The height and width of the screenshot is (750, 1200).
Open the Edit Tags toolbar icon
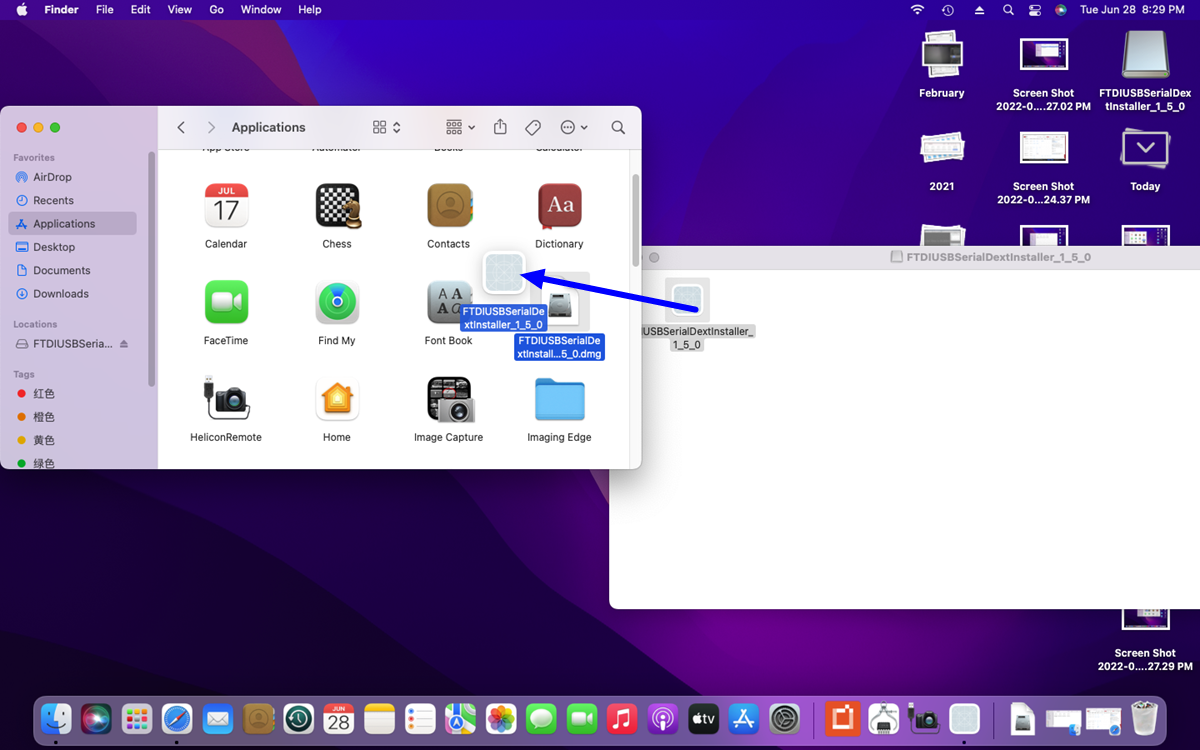(x=533, y=127)
